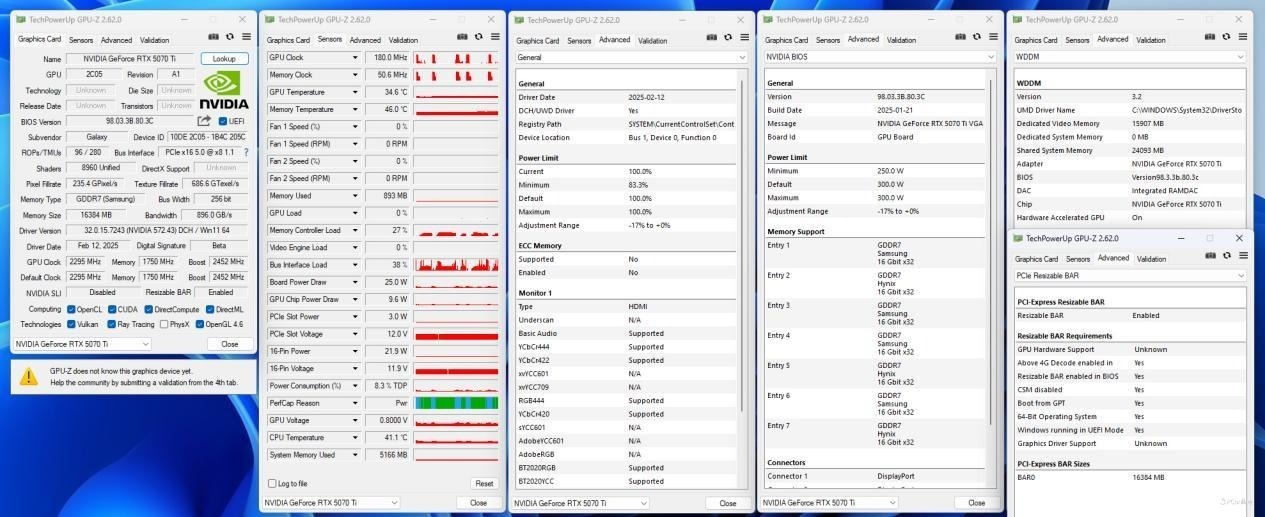Image resolution: width=1265 pixels, height=517 pixels.
Task: Open the NVIDIA BIOS category dropdown
Action: point(880,57)
